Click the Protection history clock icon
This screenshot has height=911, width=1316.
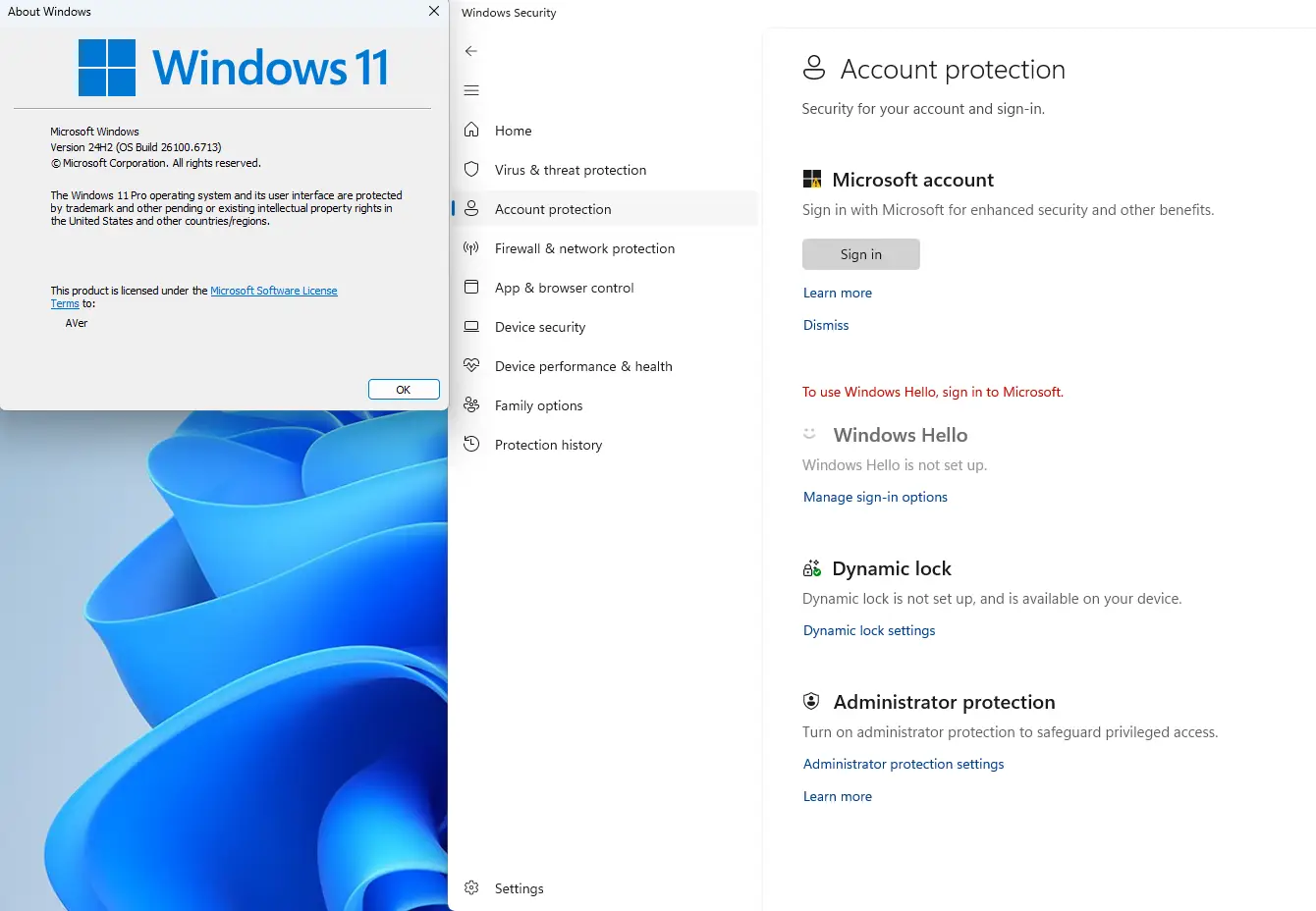click(x=471, y=444)
